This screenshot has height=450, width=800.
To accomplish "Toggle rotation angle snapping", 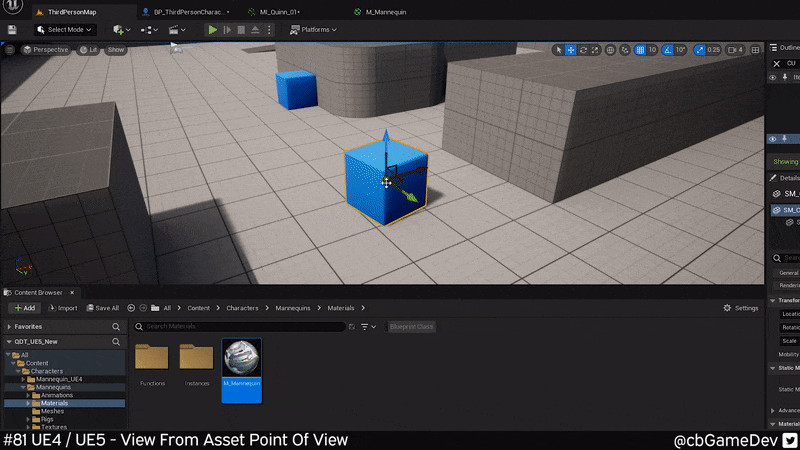I will 667,49.
